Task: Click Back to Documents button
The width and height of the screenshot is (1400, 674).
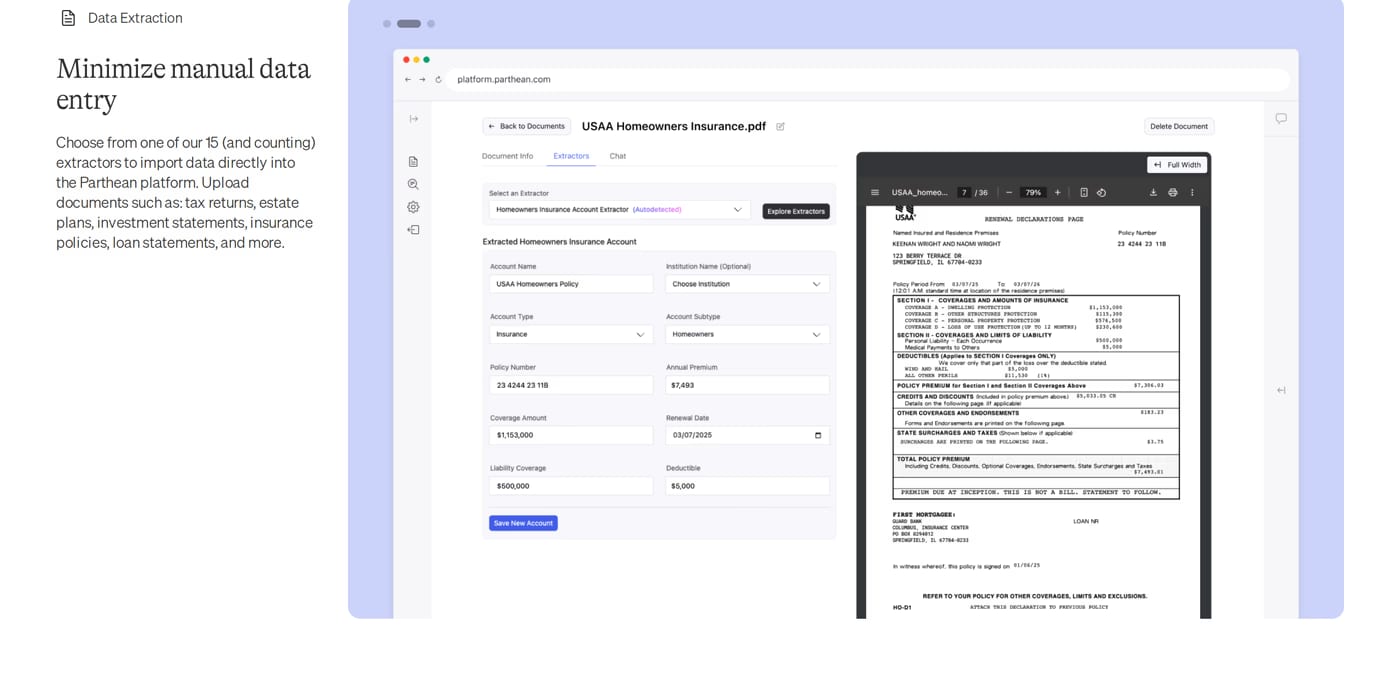Action: coord(526,126)
